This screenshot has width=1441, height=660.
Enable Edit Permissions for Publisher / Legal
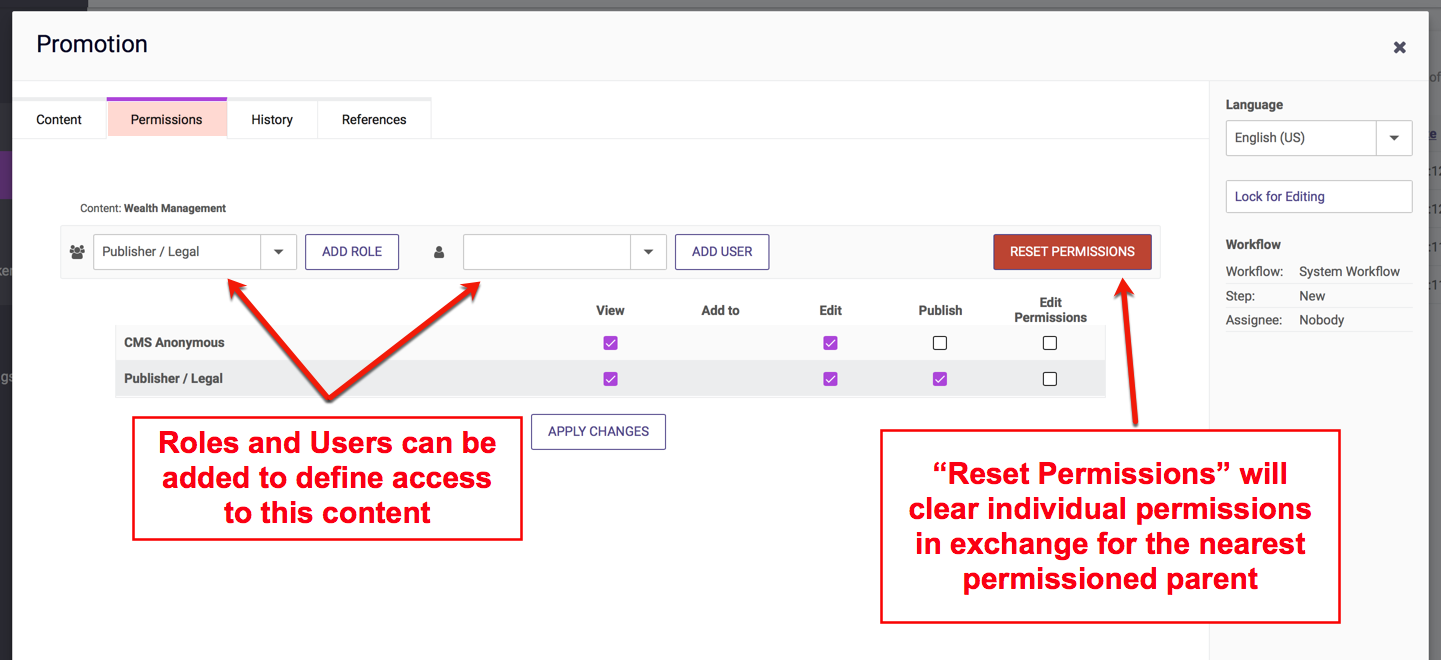(x=1049, y=379)
